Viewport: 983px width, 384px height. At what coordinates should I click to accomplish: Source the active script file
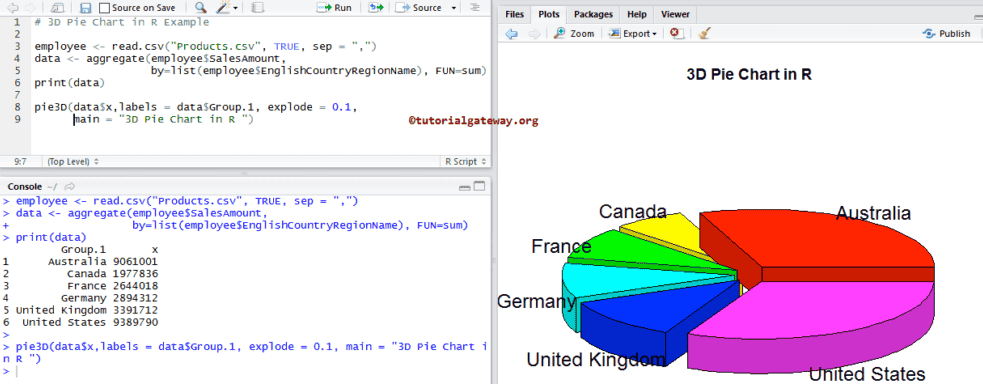pos(418,8)
